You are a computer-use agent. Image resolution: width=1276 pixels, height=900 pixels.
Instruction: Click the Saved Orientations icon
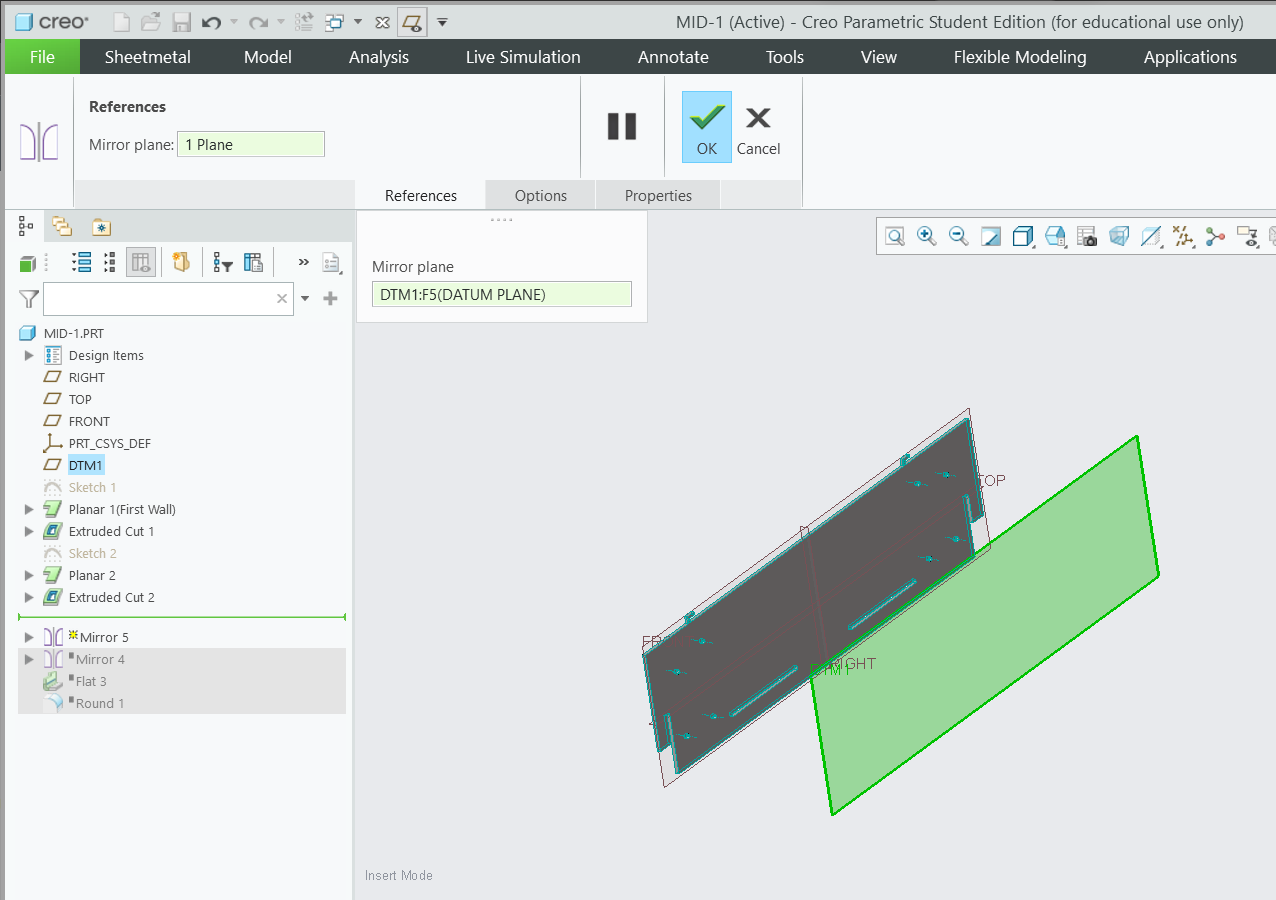click(1054, 236)
